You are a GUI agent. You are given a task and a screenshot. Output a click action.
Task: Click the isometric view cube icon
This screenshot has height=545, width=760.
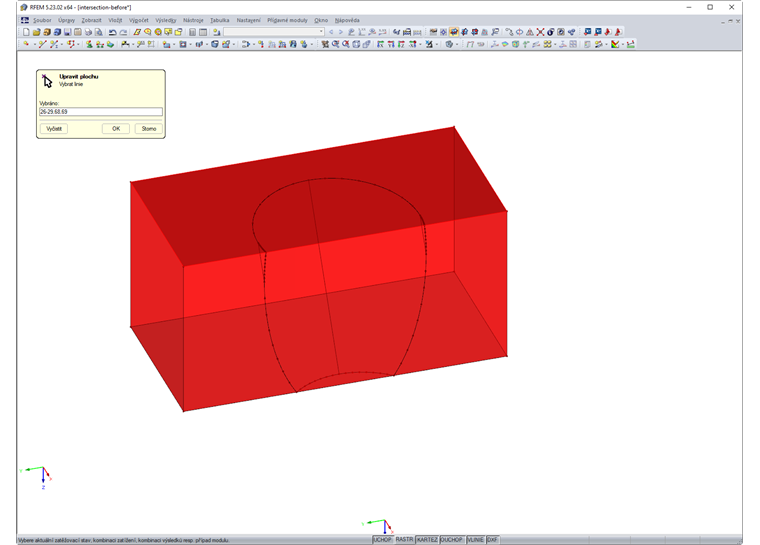(x=356, y=44)
